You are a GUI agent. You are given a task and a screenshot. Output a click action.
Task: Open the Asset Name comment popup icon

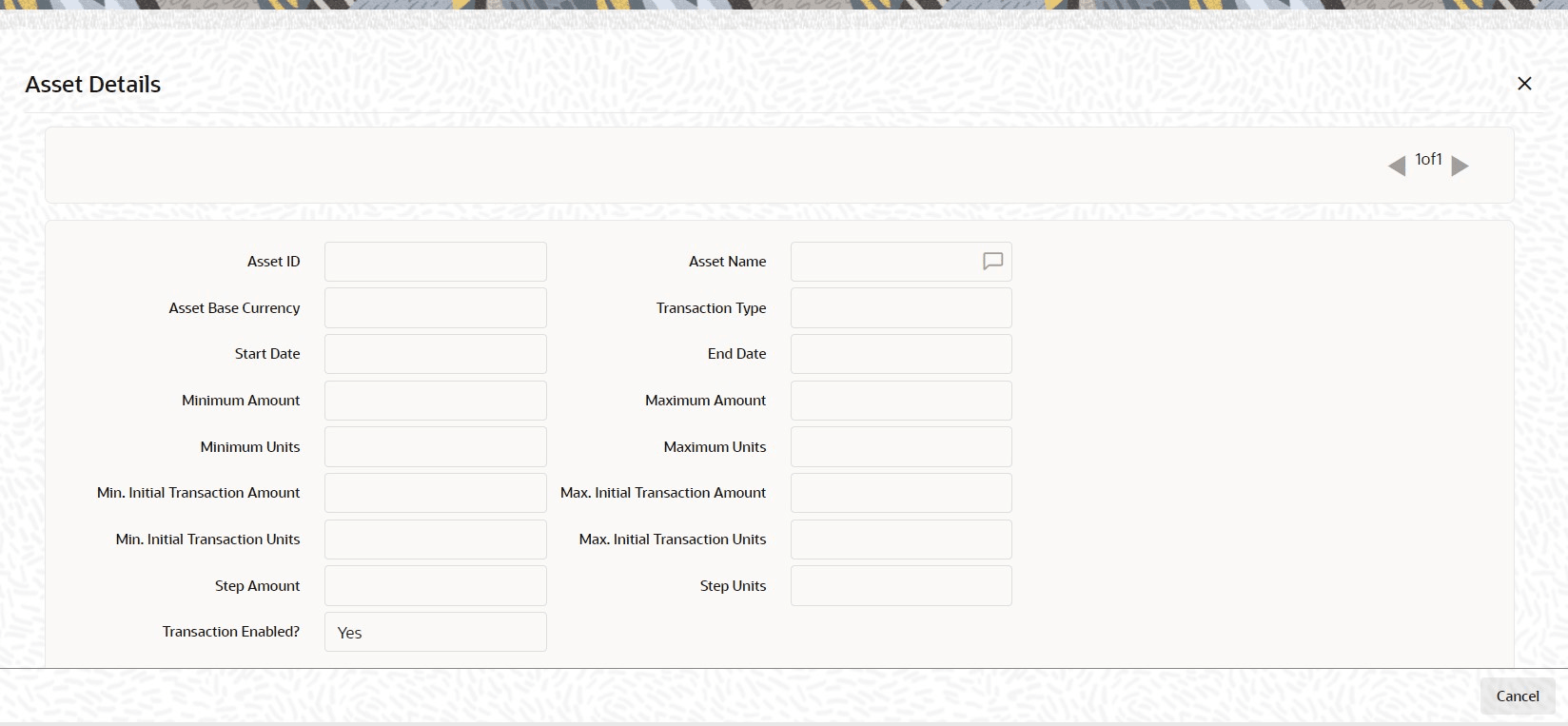(x=992, y=262)
